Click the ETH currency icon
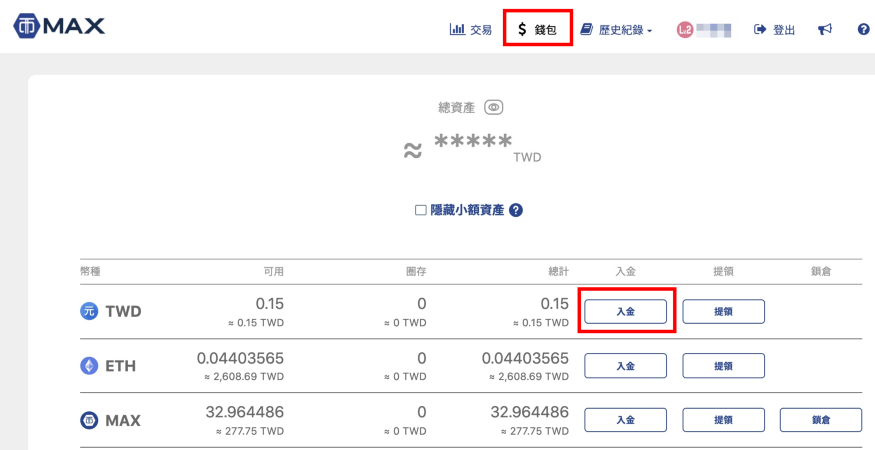875x450 pixels. pos(89,366)
